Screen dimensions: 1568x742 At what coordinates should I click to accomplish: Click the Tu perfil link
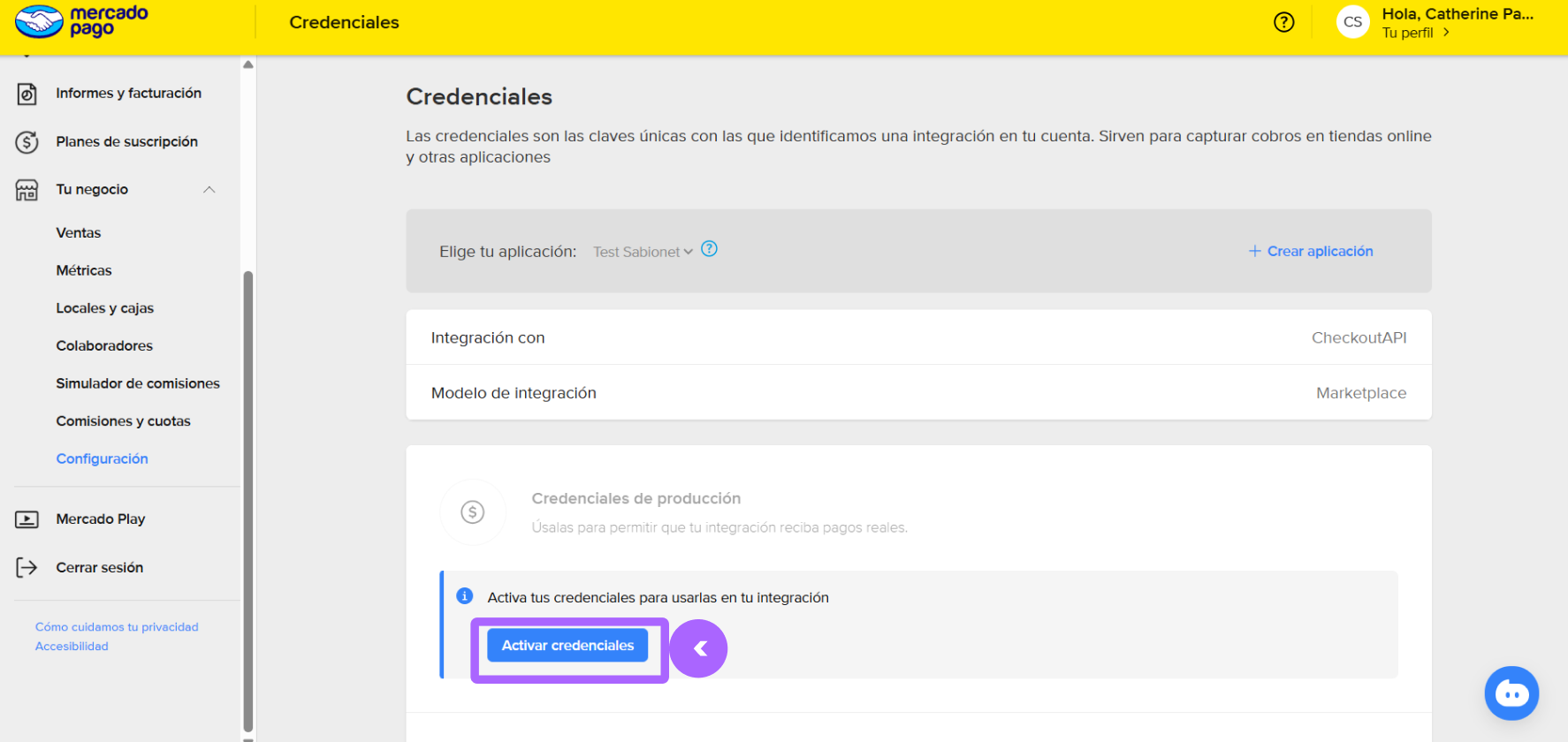coord(1407,33)
